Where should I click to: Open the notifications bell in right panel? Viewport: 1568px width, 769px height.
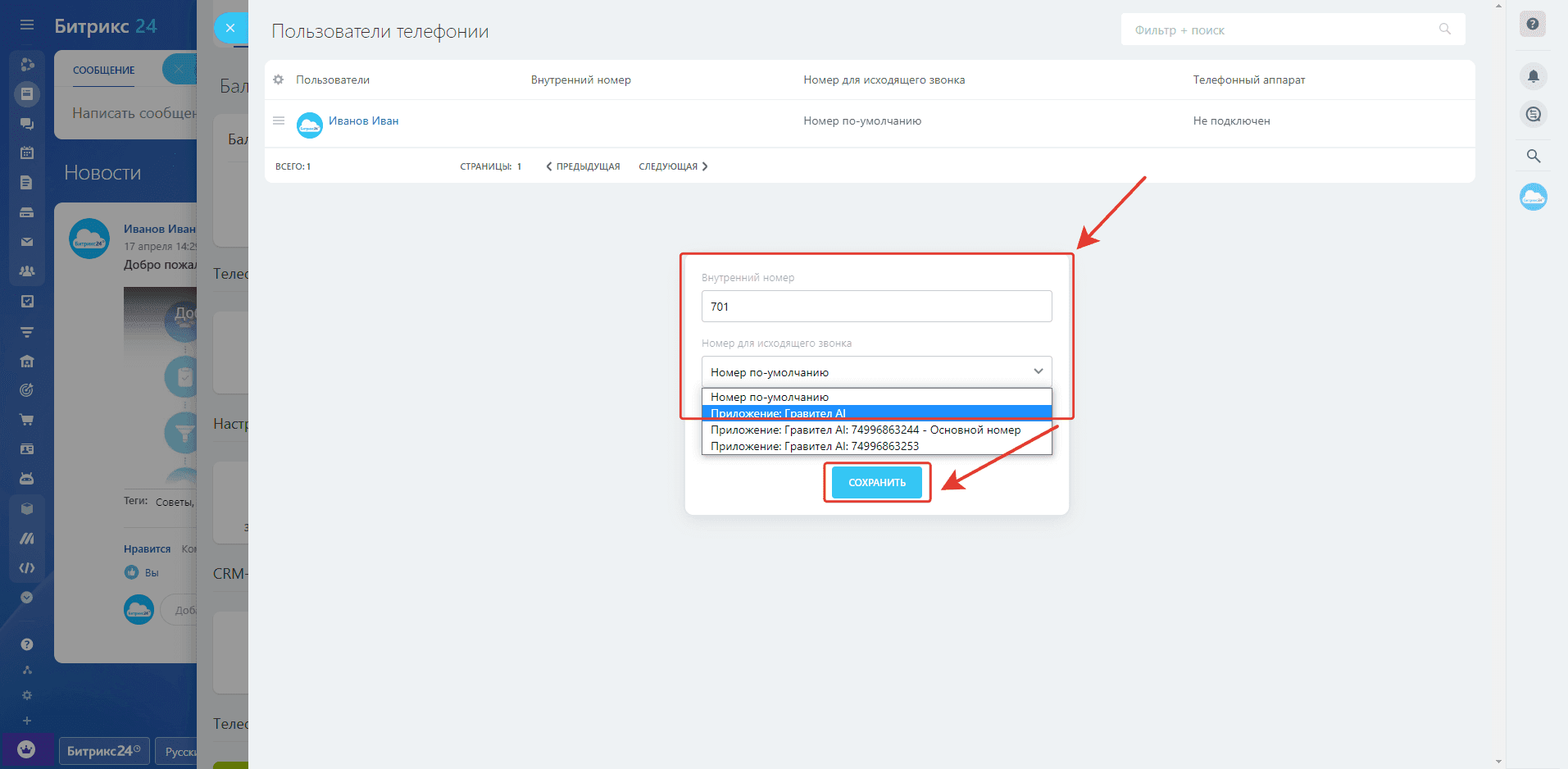click(1533, 76)
